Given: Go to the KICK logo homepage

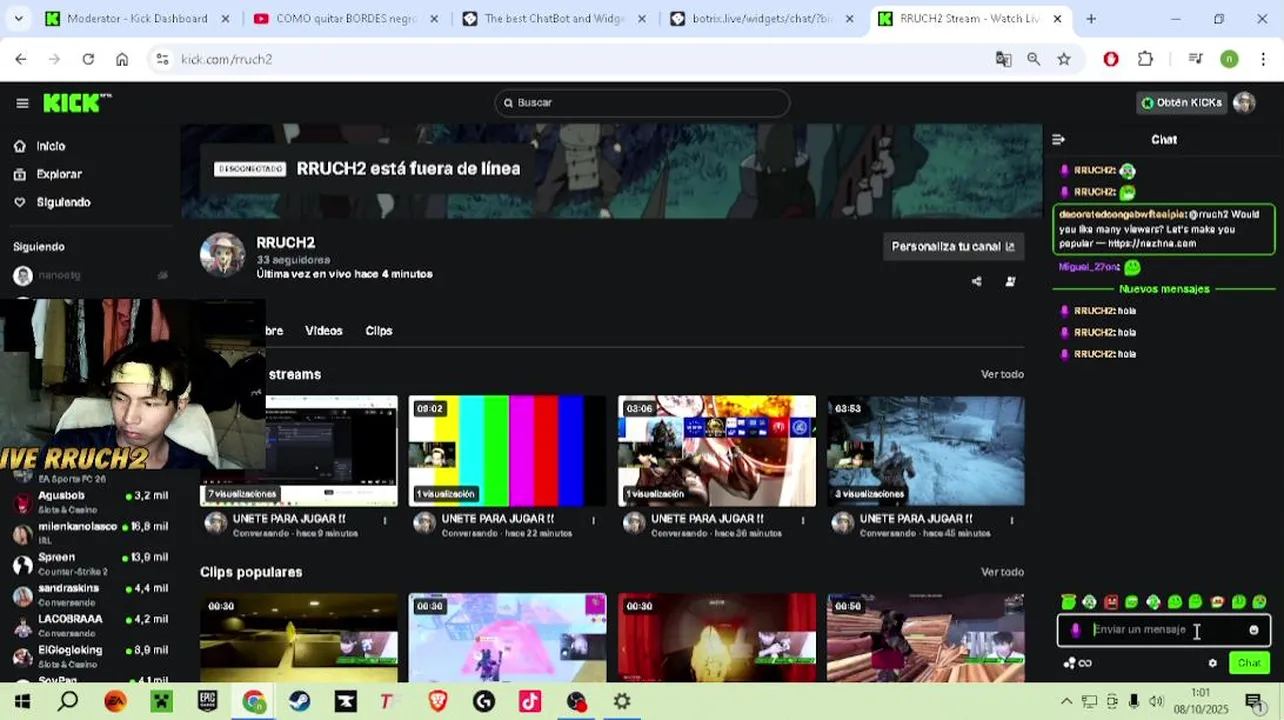Looking at the screenshot, I should (77, 103).
